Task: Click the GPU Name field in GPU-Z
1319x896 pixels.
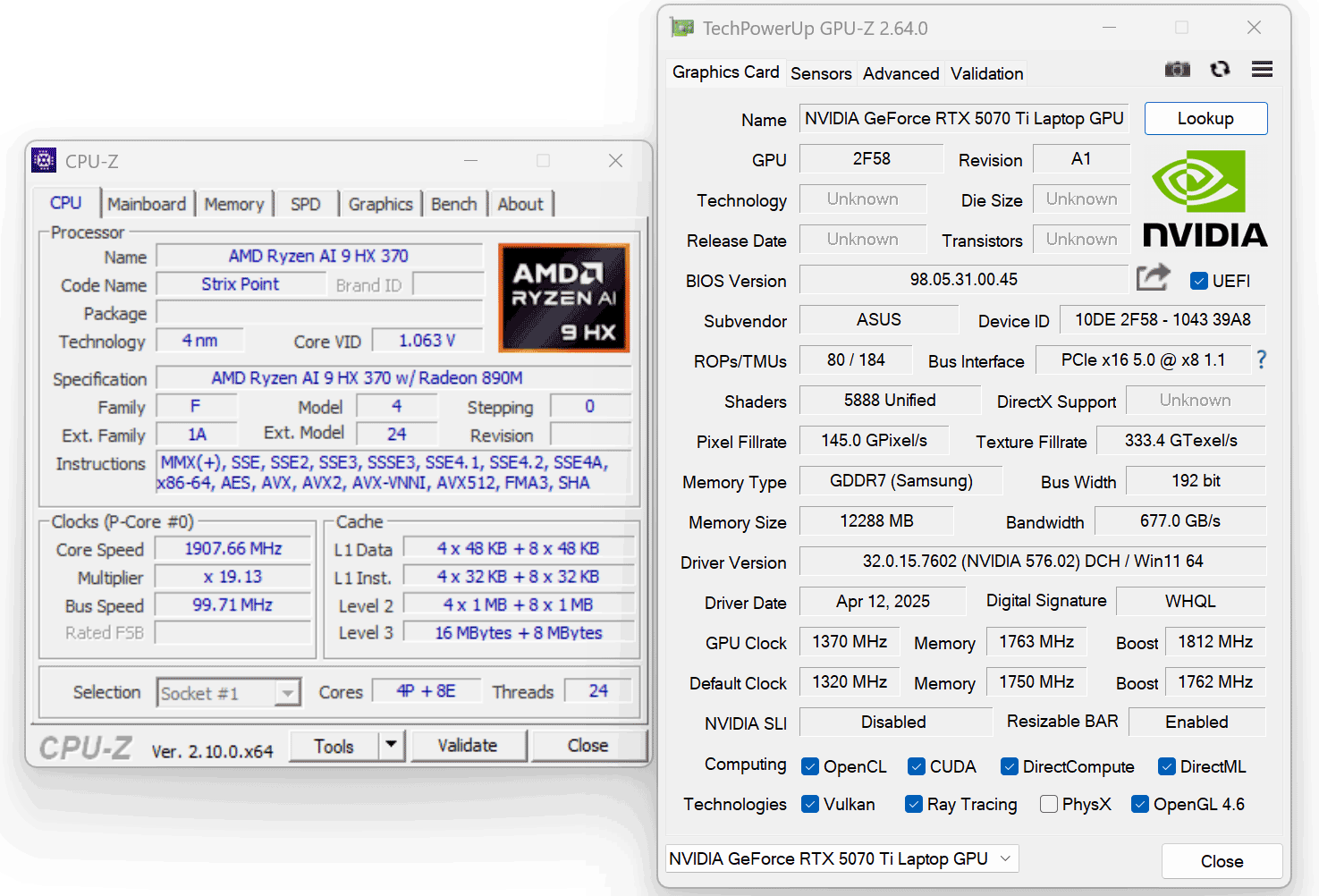Action: (964, 118)
